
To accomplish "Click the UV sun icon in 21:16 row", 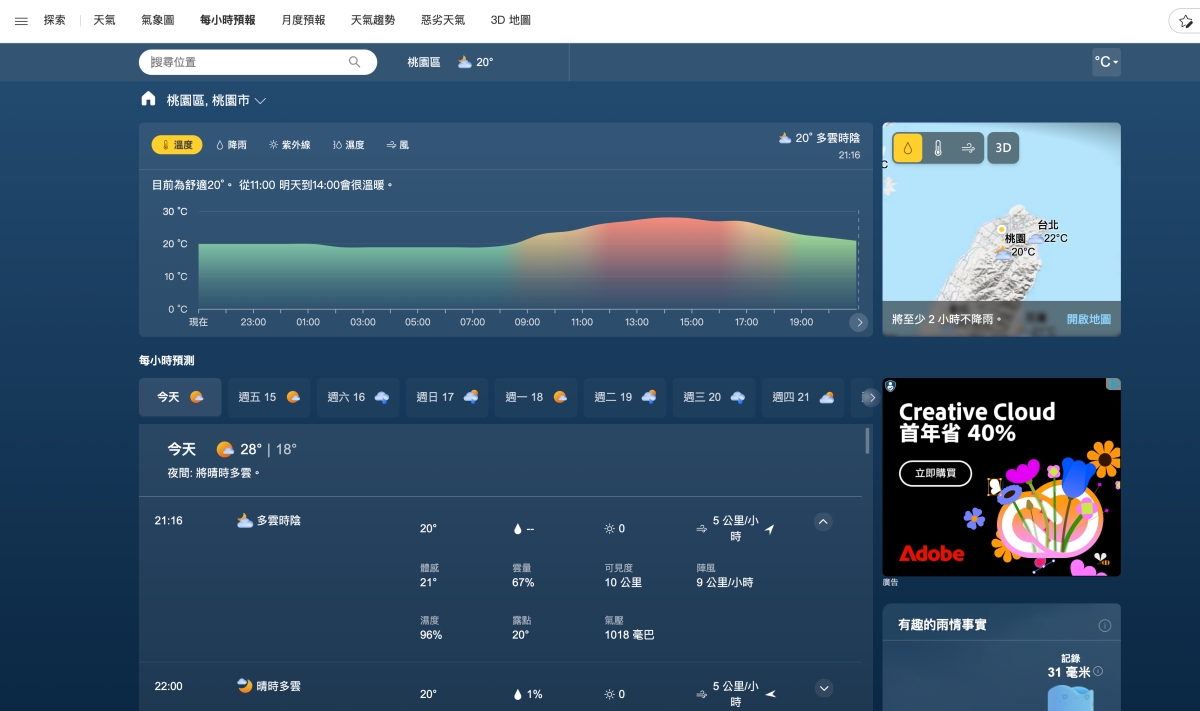I will point(610,528).
